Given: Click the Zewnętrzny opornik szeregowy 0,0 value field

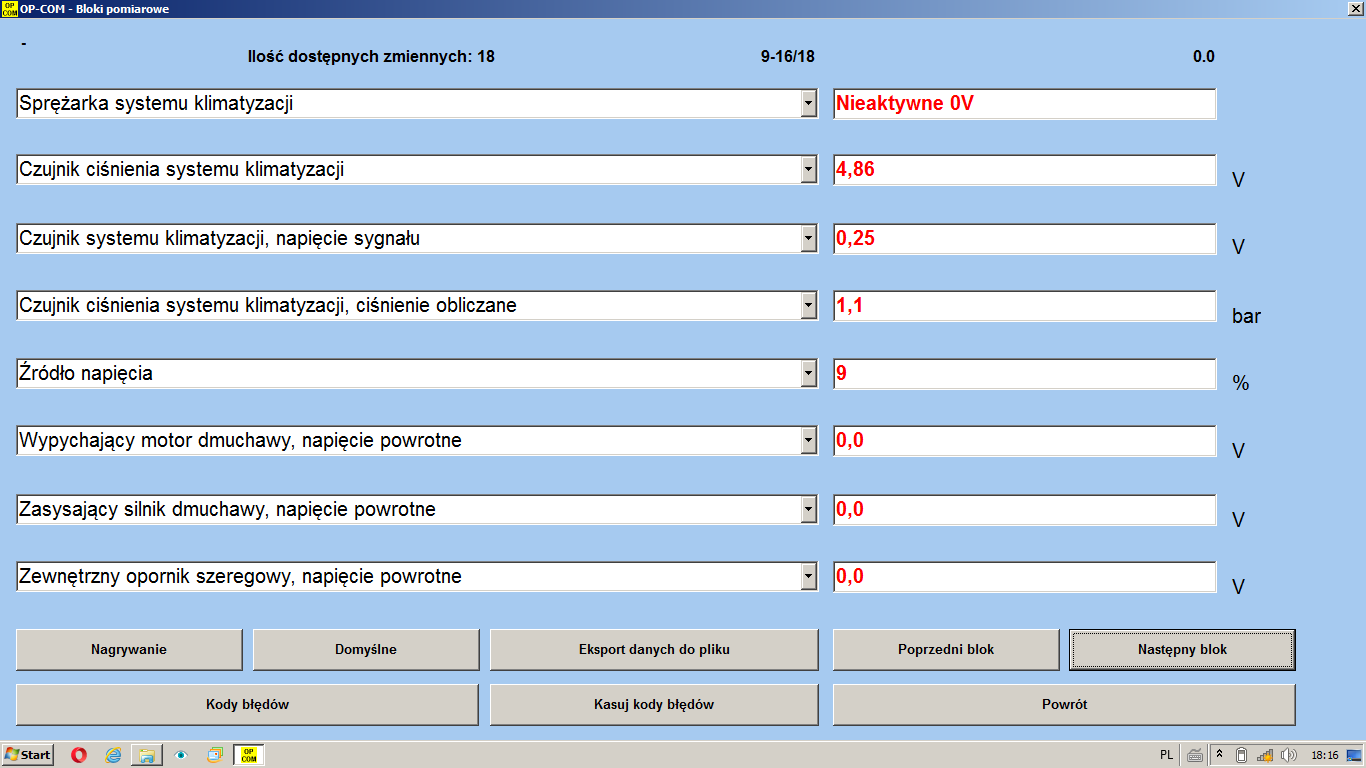Looking at the screenshot, I should pos(1025,577).
